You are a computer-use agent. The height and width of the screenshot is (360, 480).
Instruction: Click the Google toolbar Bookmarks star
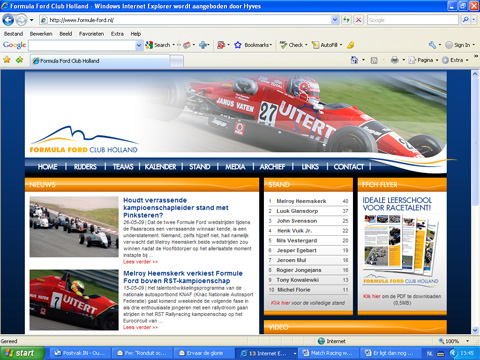238,45
